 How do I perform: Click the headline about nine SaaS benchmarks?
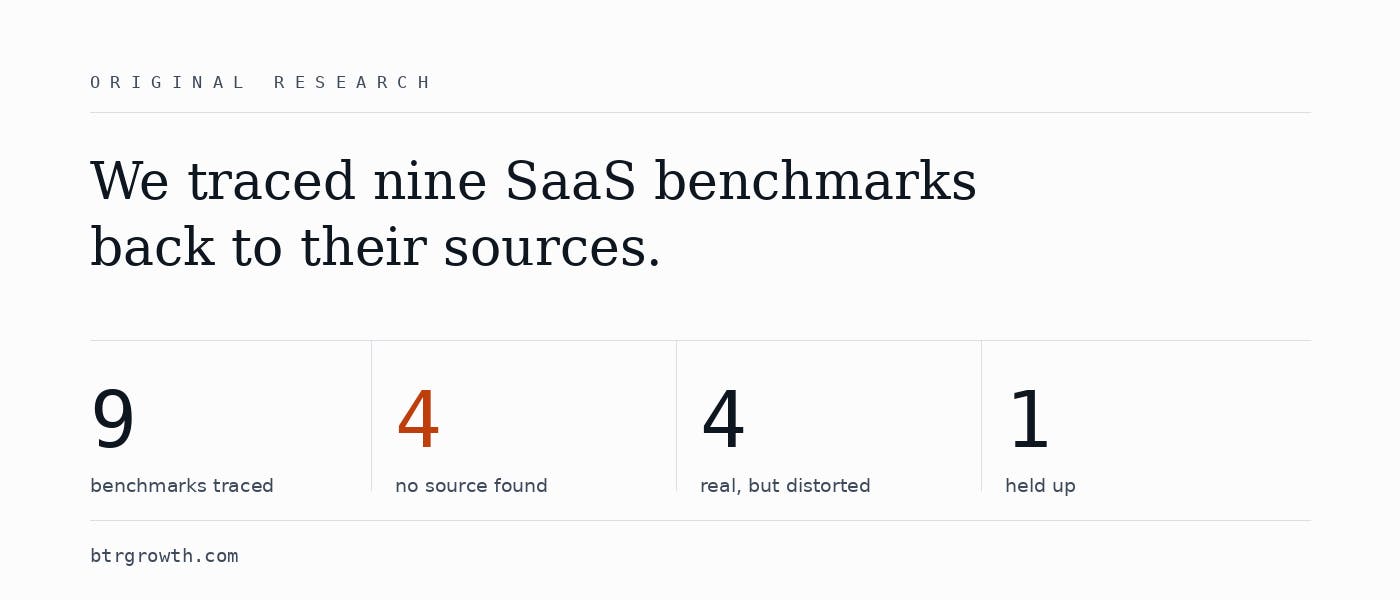pos(533,215)
